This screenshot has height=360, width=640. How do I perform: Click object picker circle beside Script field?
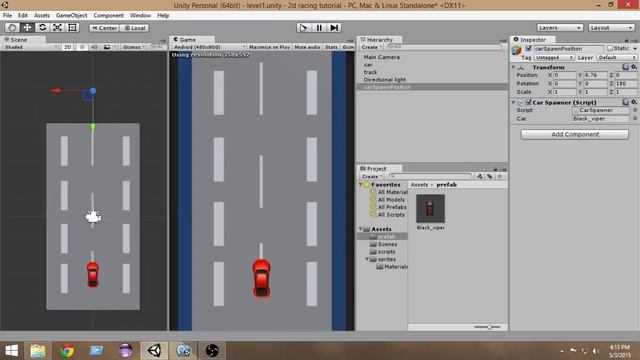tap(635, 110)
